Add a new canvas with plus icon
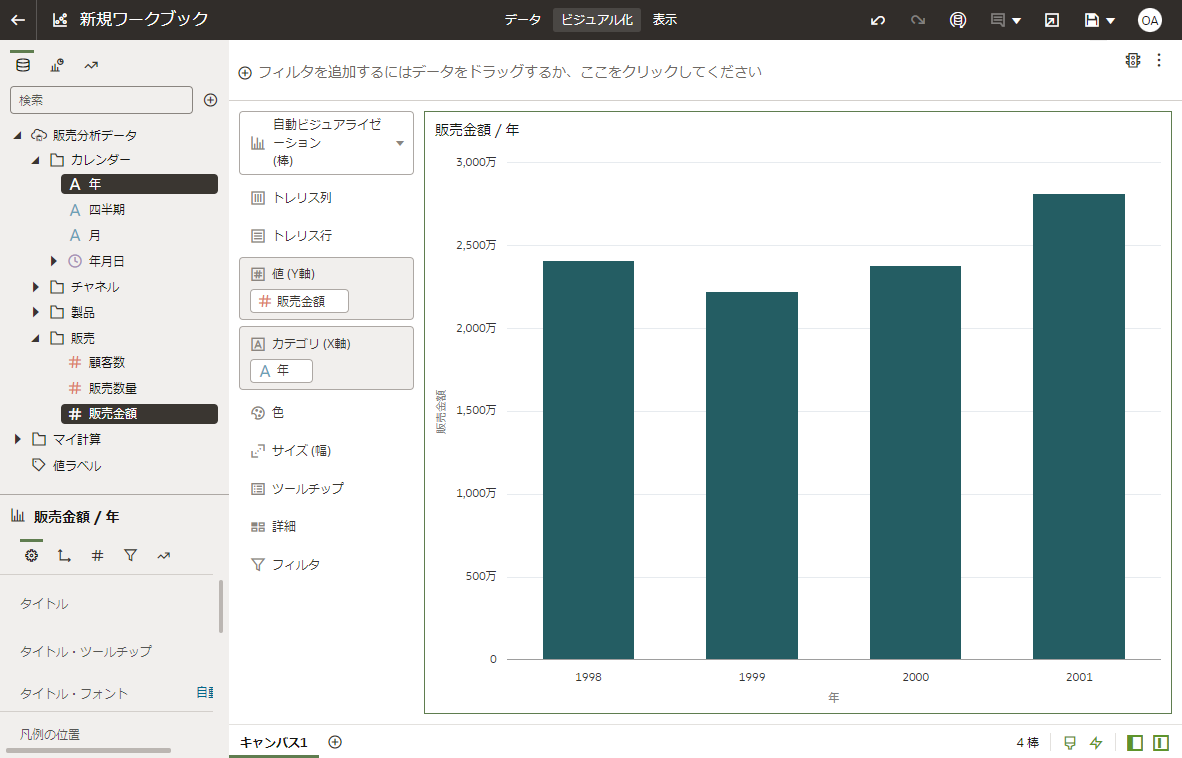Image resolution: width=1182 pixels, height=758 pixels. click(x=335, y=742)
